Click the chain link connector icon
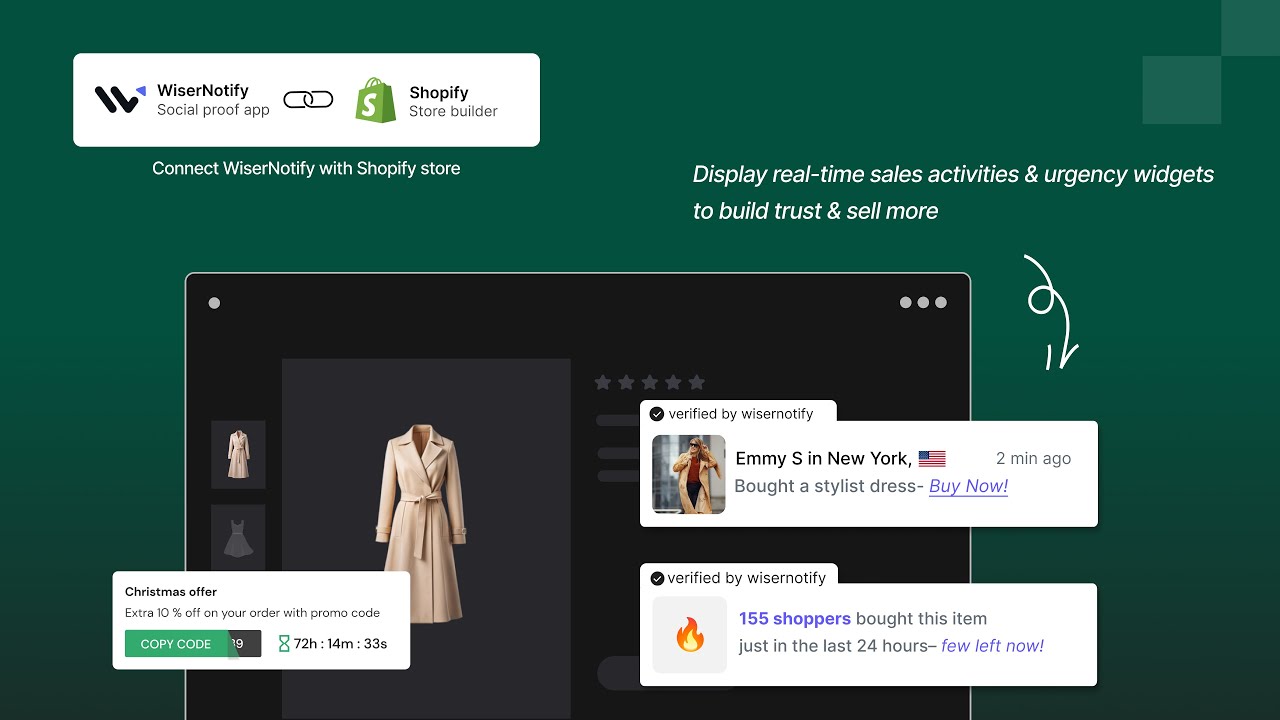 tap(308, 99)
